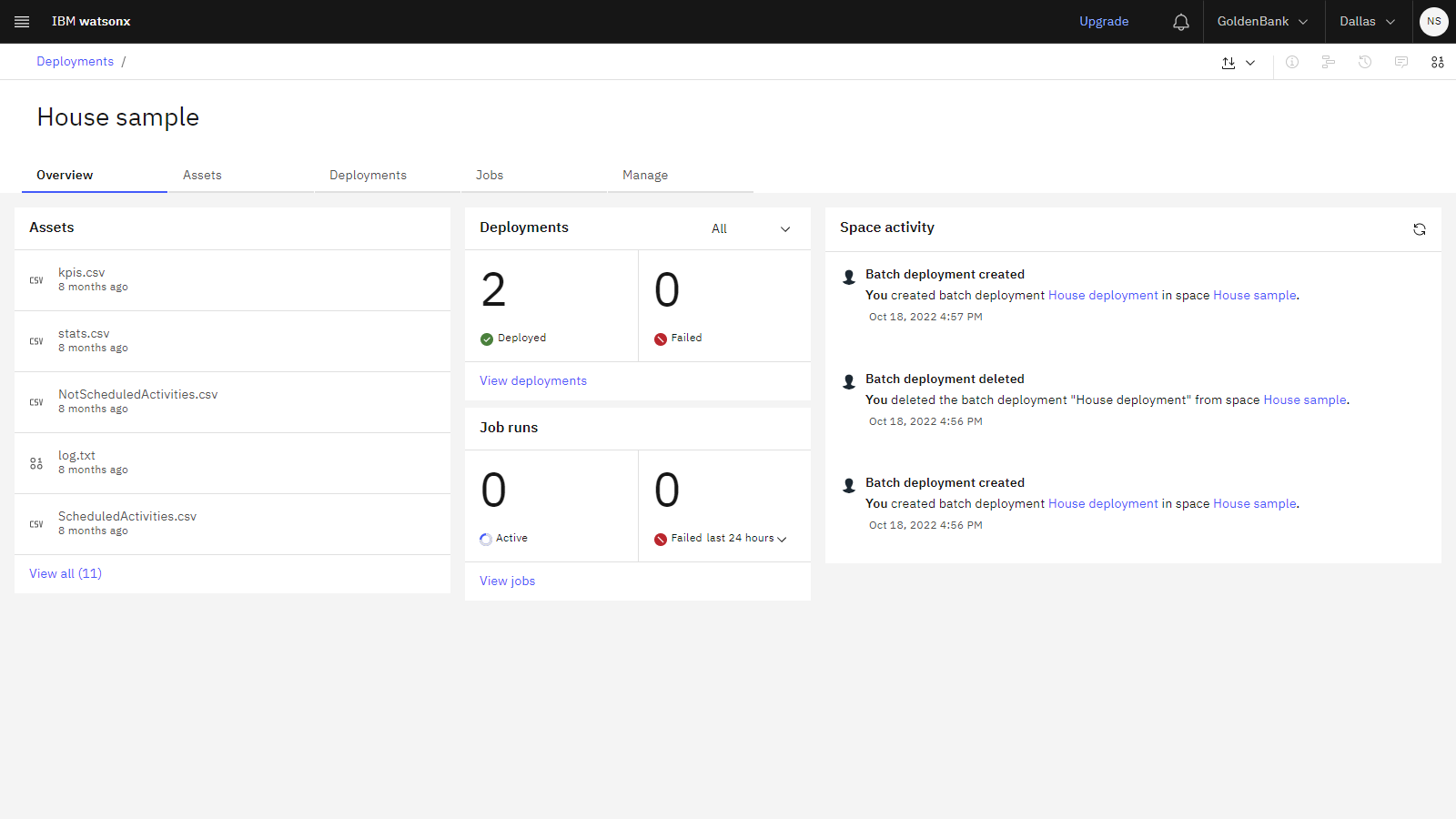The width and height of the screenshot is (1456, 819).
Task: Expand the chevron beside import/export icon
Action: click(1250, 63)
